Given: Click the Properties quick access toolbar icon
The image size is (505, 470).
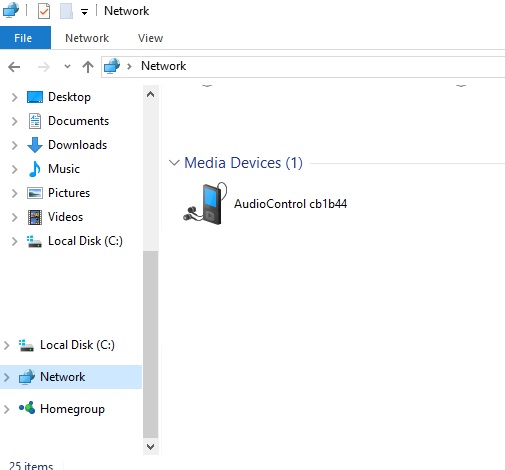Looking at the screenshot, I should click(44, 11).
